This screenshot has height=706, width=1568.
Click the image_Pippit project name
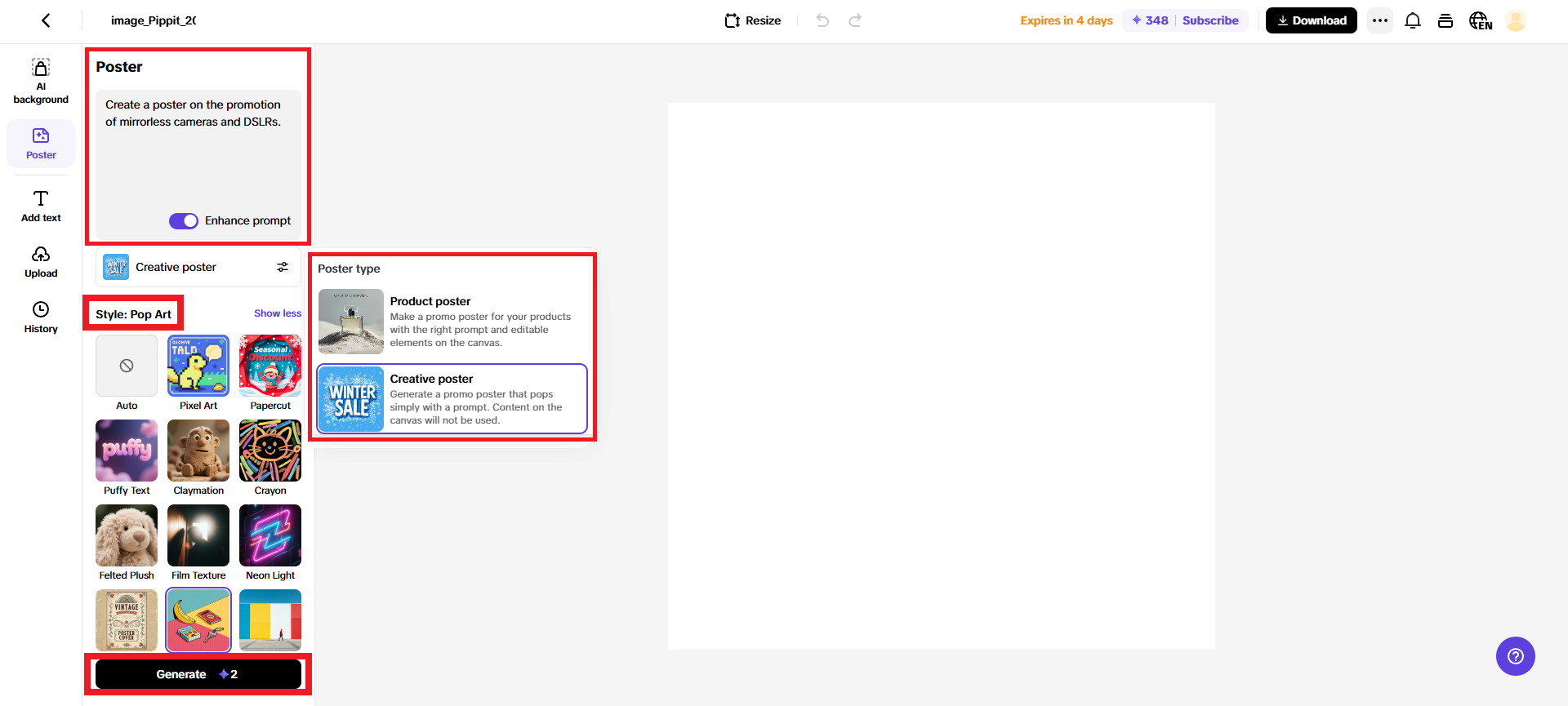pos(154,20)
